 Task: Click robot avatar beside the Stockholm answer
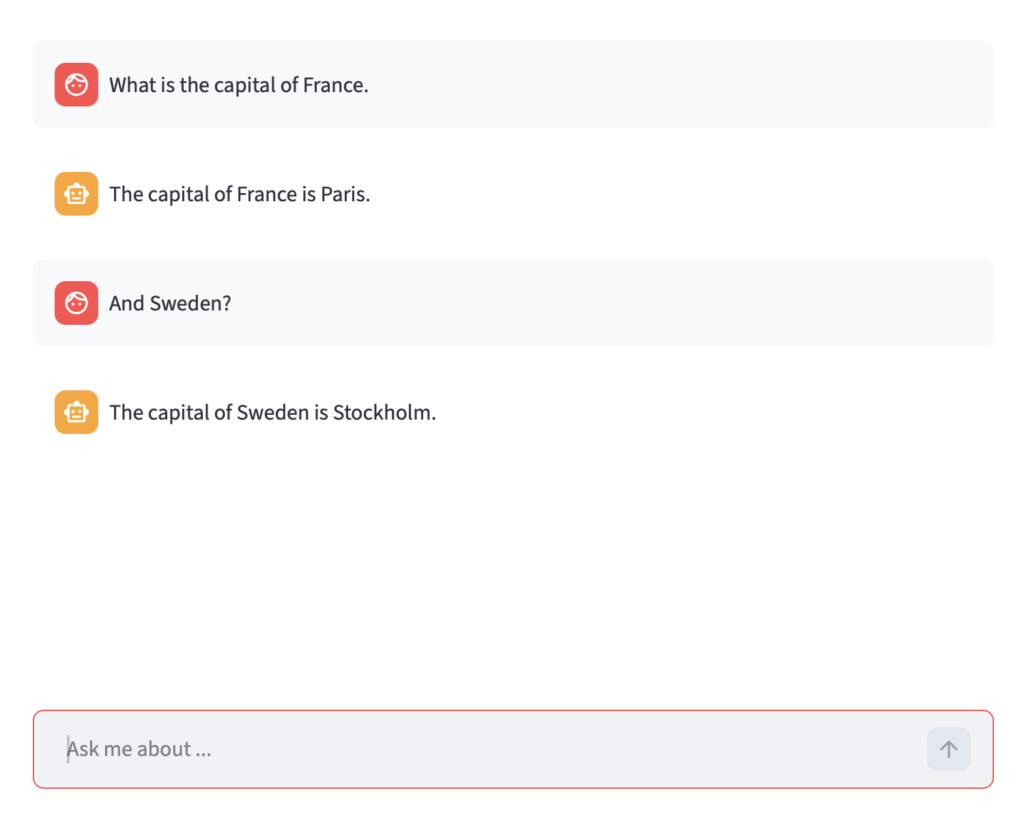[x=76, y=412]
